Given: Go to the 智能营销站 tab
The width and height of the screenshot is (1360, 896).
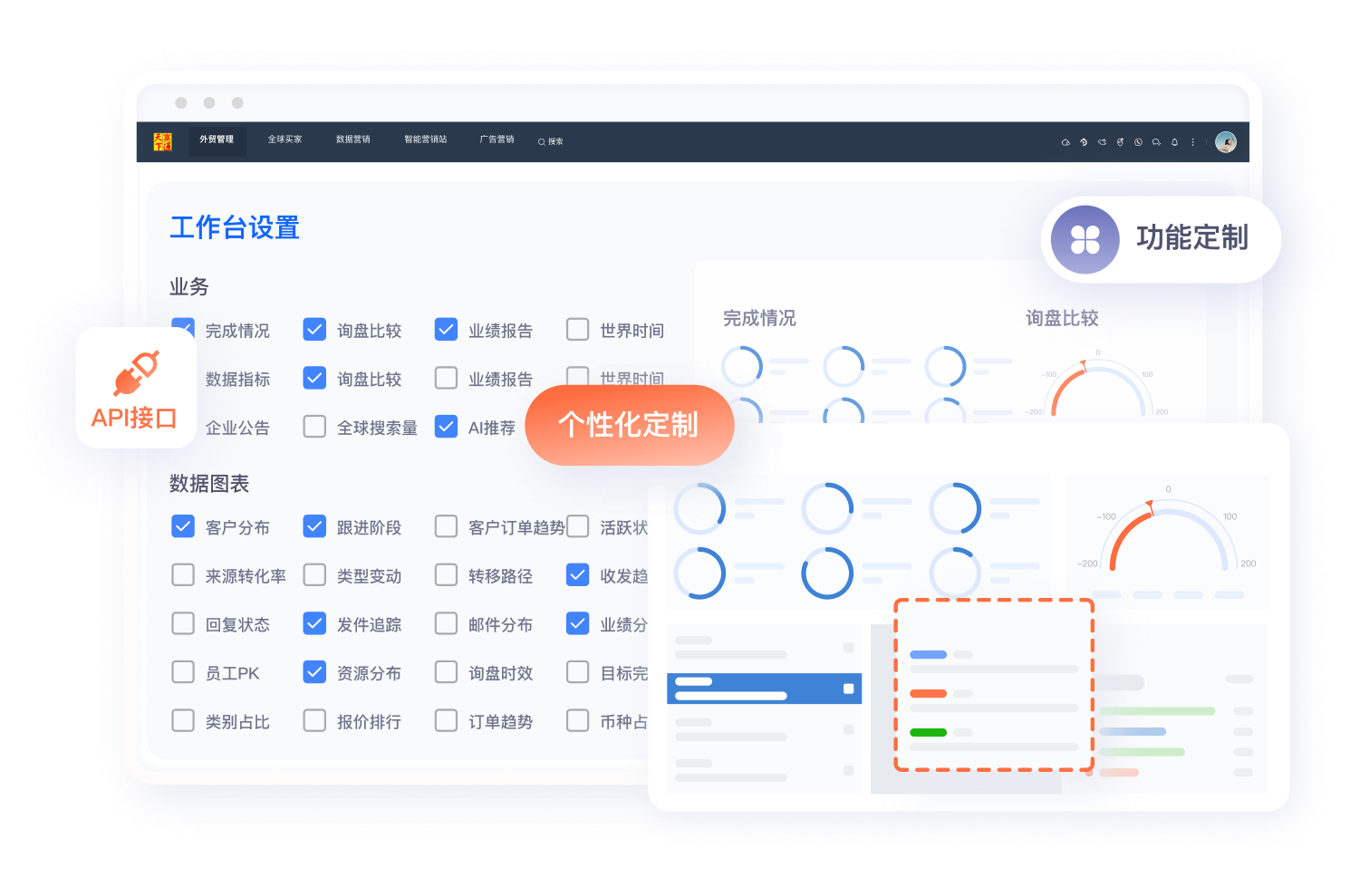Looking at the screenshot, I should (x=425, y=140).
